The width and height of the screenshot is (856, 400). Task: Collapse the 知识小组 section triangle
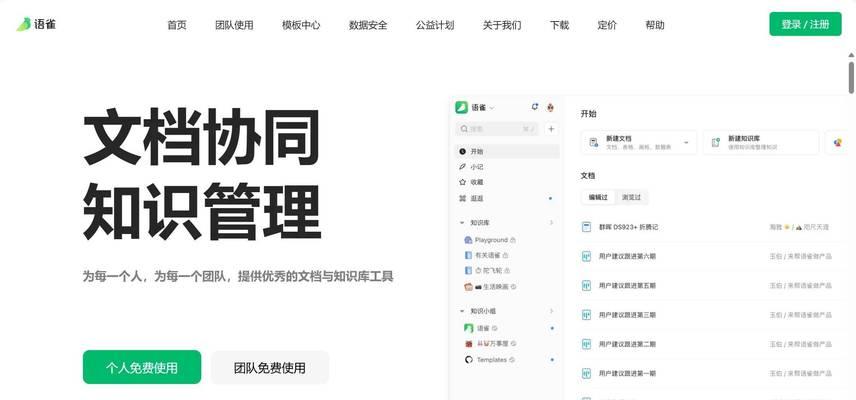click(x=462, y=311)
